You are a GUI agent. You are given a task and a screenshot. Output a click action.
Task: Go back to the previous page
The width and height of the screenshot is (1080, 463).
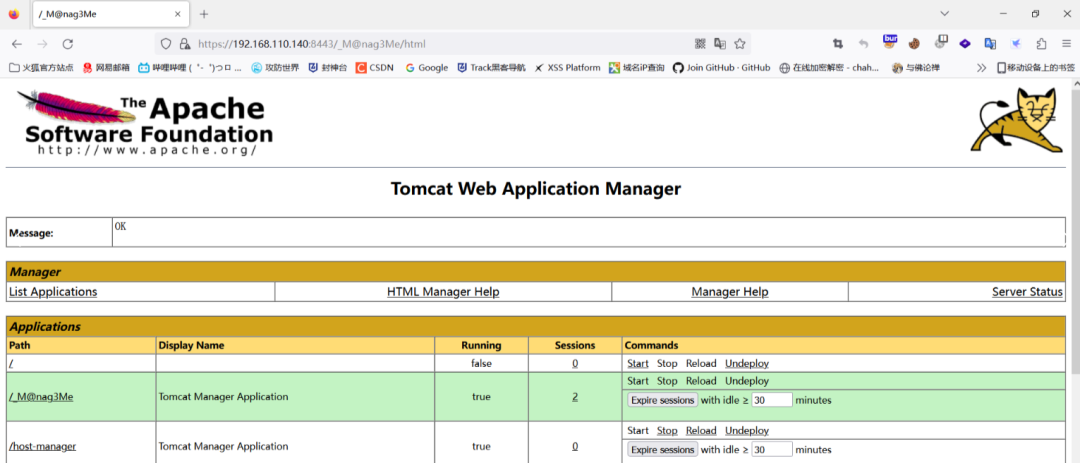(17, 44)
